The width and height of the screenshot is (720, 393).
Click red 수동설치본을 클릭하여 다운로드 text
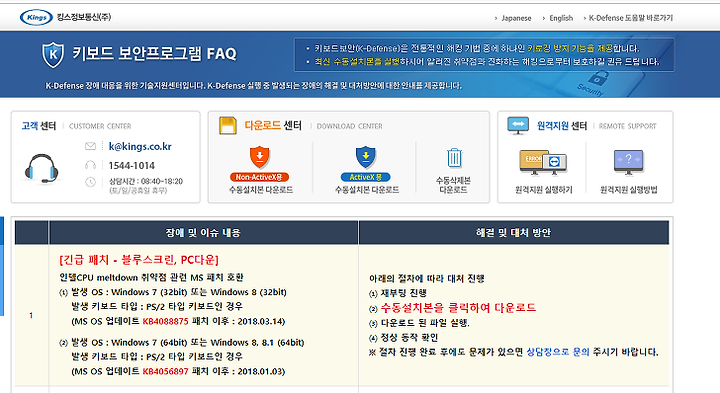(x=458, y=308)
